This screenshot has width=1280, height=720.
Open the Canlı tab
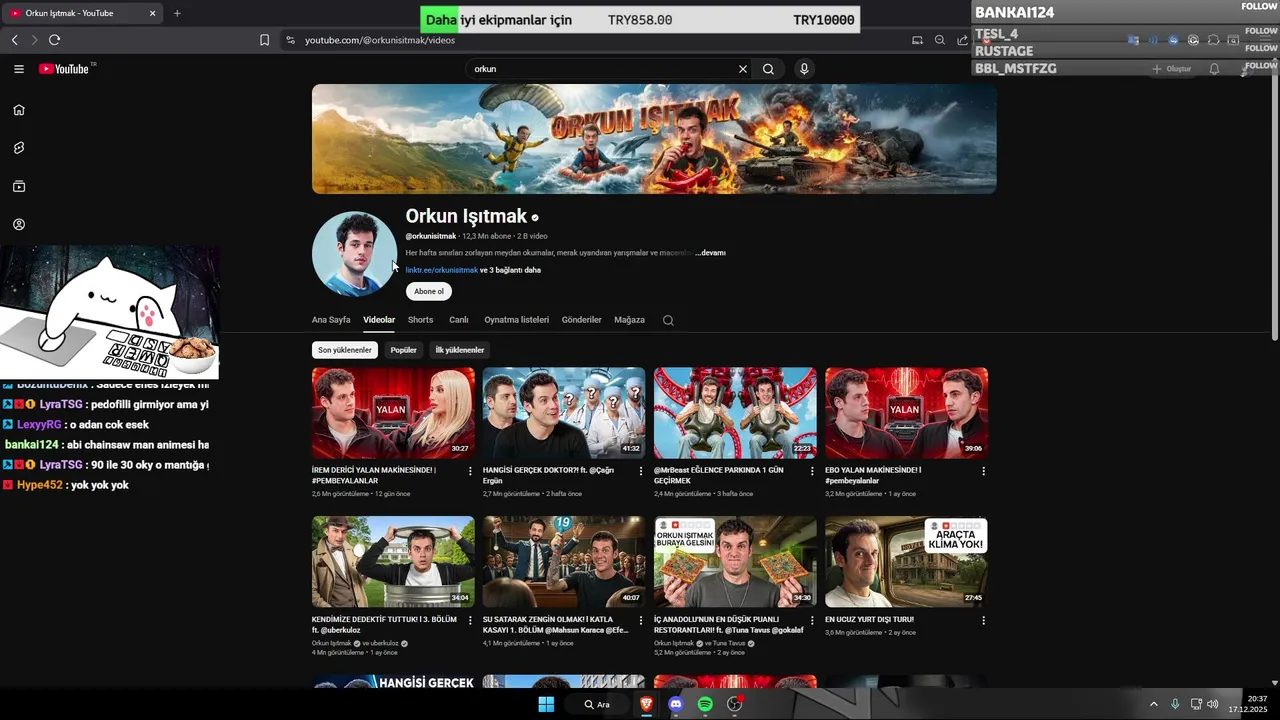click(x=459, y=320)
